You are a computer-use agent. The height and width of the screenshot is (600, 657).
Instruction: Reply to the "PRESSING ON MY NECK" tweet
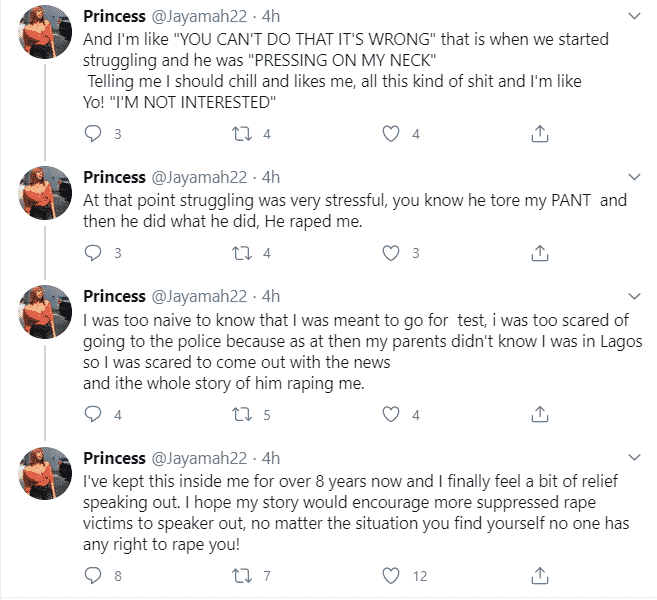(93, 134)
